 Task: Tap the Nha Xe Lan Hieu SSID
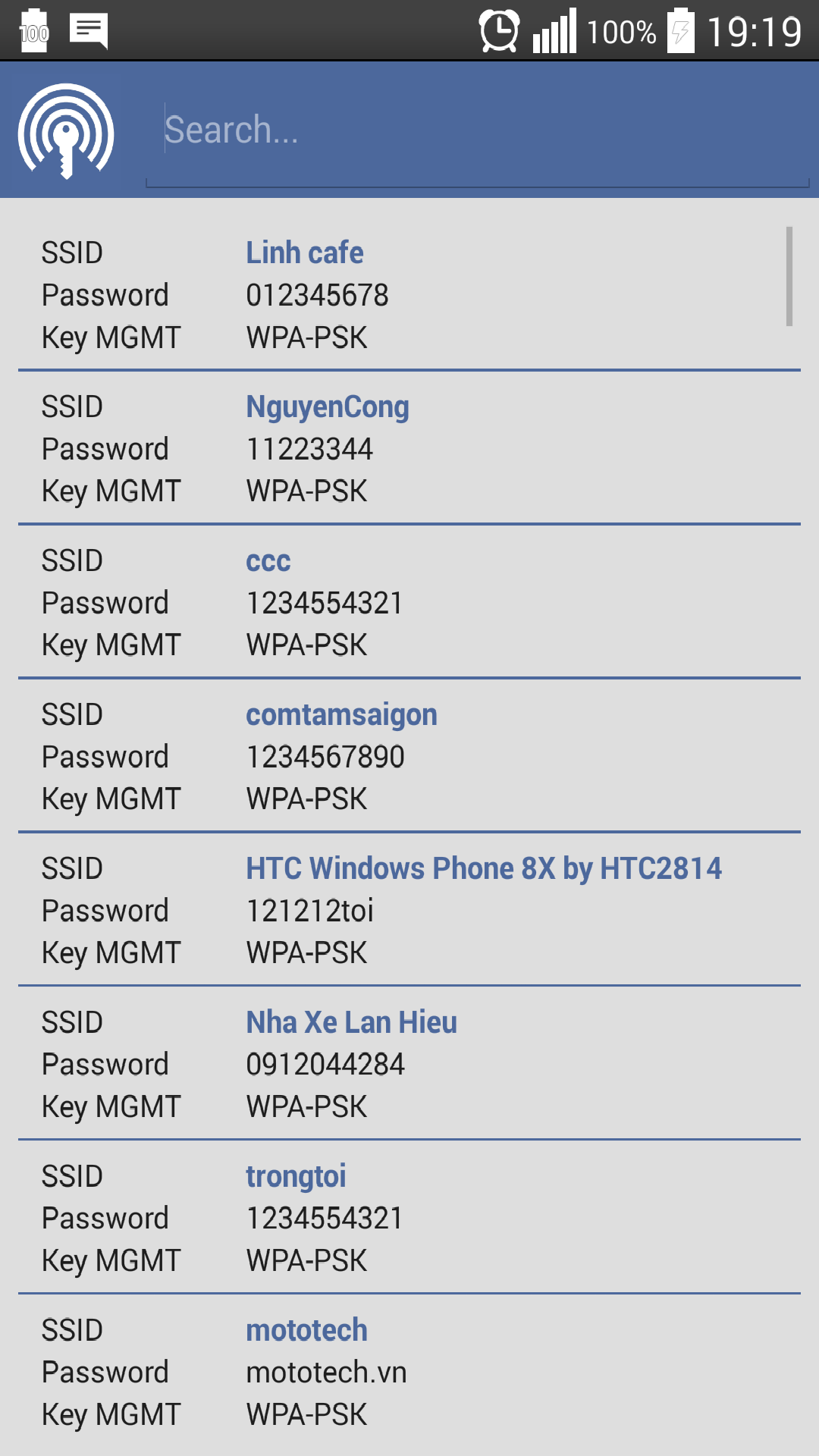[351, 1022]
